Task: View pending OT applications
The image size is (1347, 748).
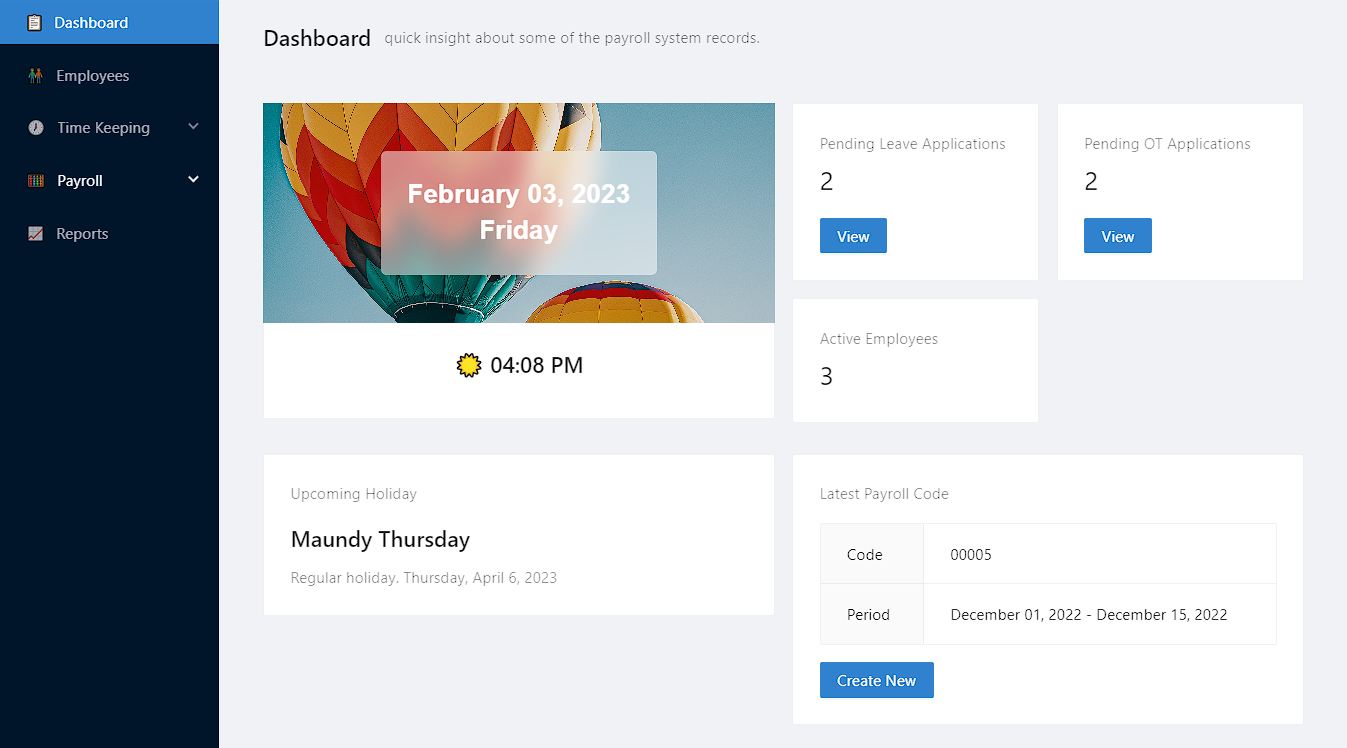Action: (x=1117, y=236)
